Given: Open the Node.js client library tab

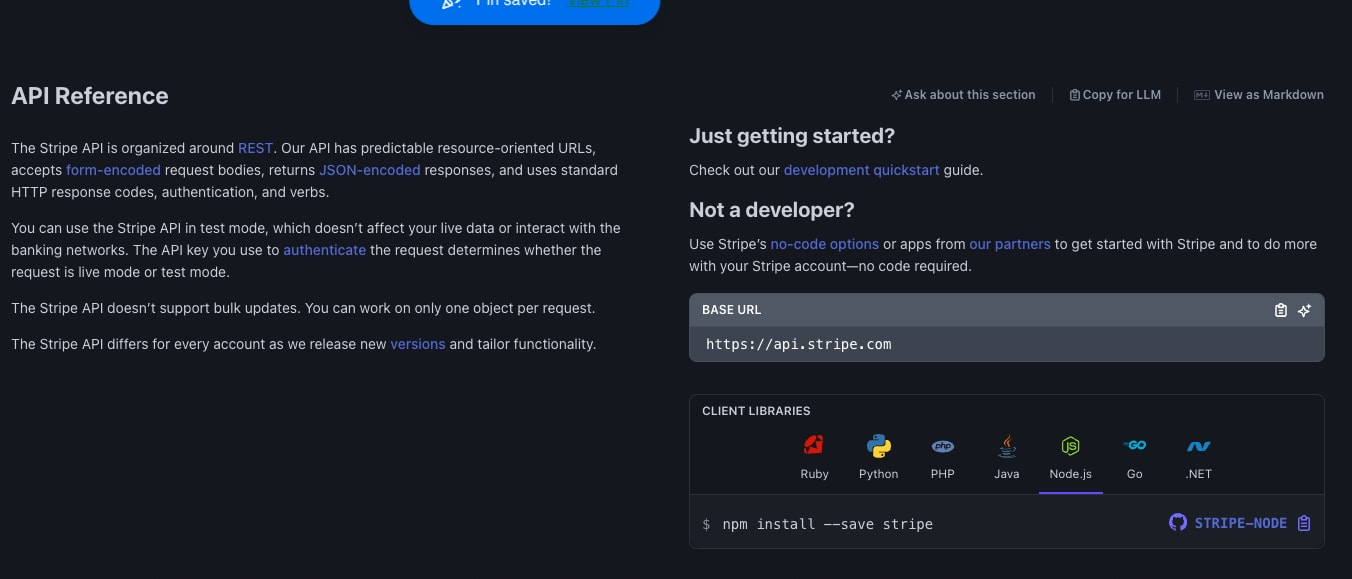Looking at the screenshot, I should 1070,460.
